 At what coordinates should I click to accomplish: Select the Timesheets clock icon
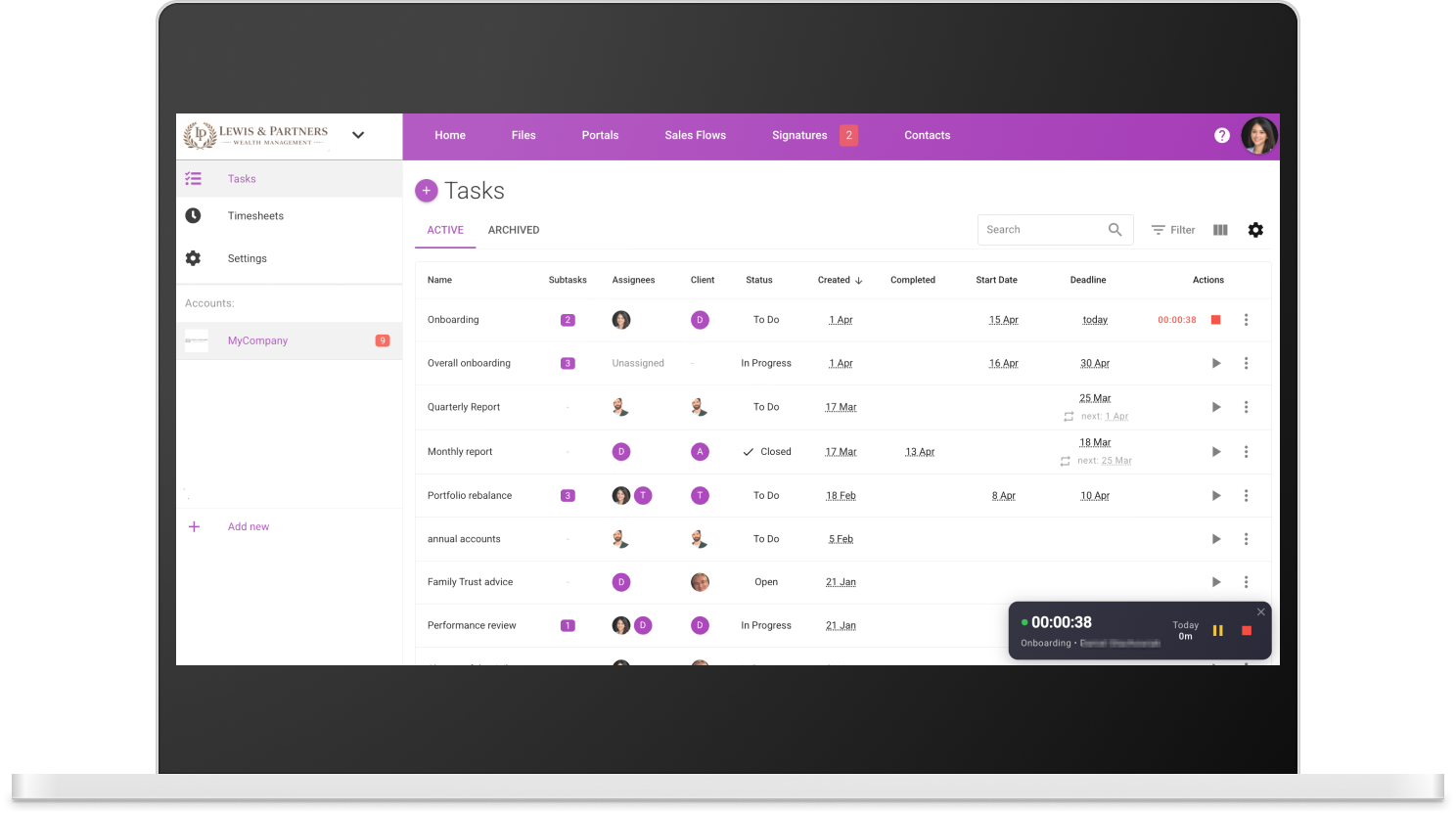(x=193, y=215)
